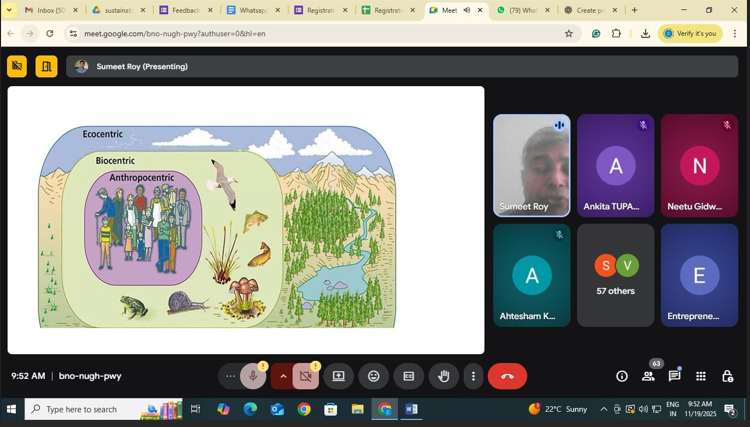750x427 pixels.
Task: Open the activities grid icon
Action: point(701,377)
